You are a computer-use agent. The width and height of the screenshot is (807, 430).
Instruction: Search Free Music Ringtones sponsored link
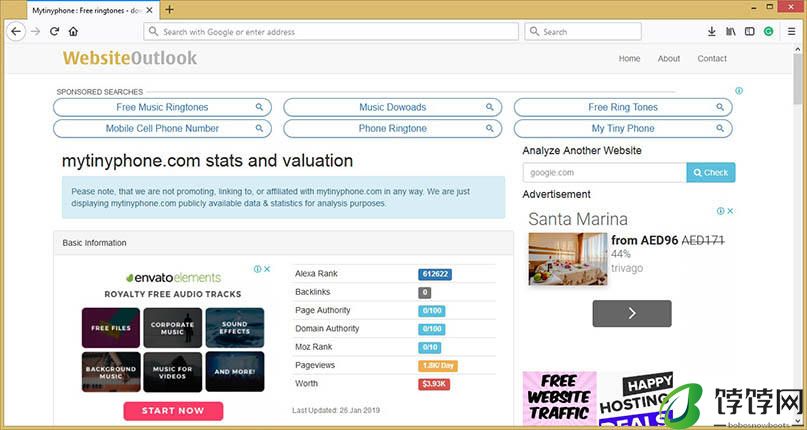tap(162, 107)
